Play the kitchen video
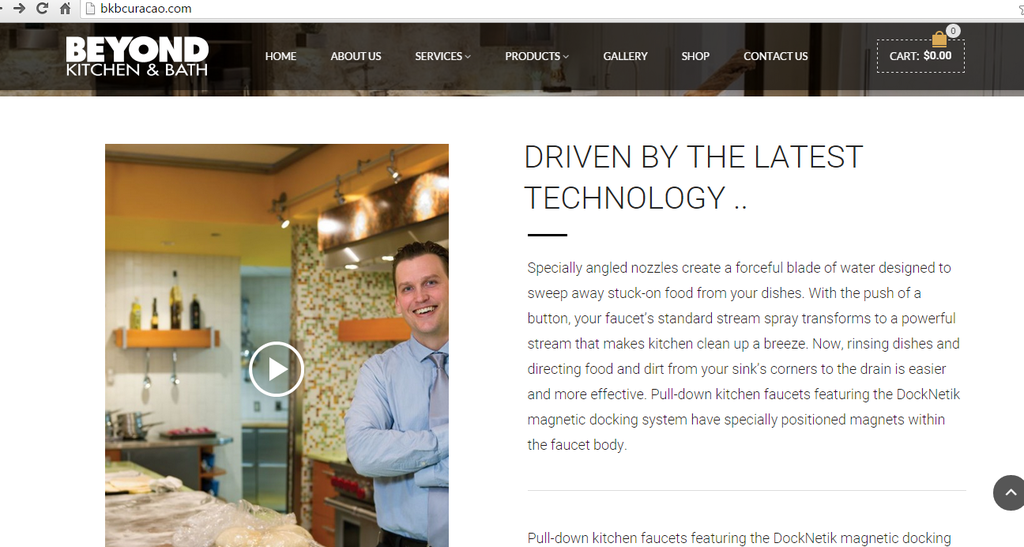 (276, 369)
